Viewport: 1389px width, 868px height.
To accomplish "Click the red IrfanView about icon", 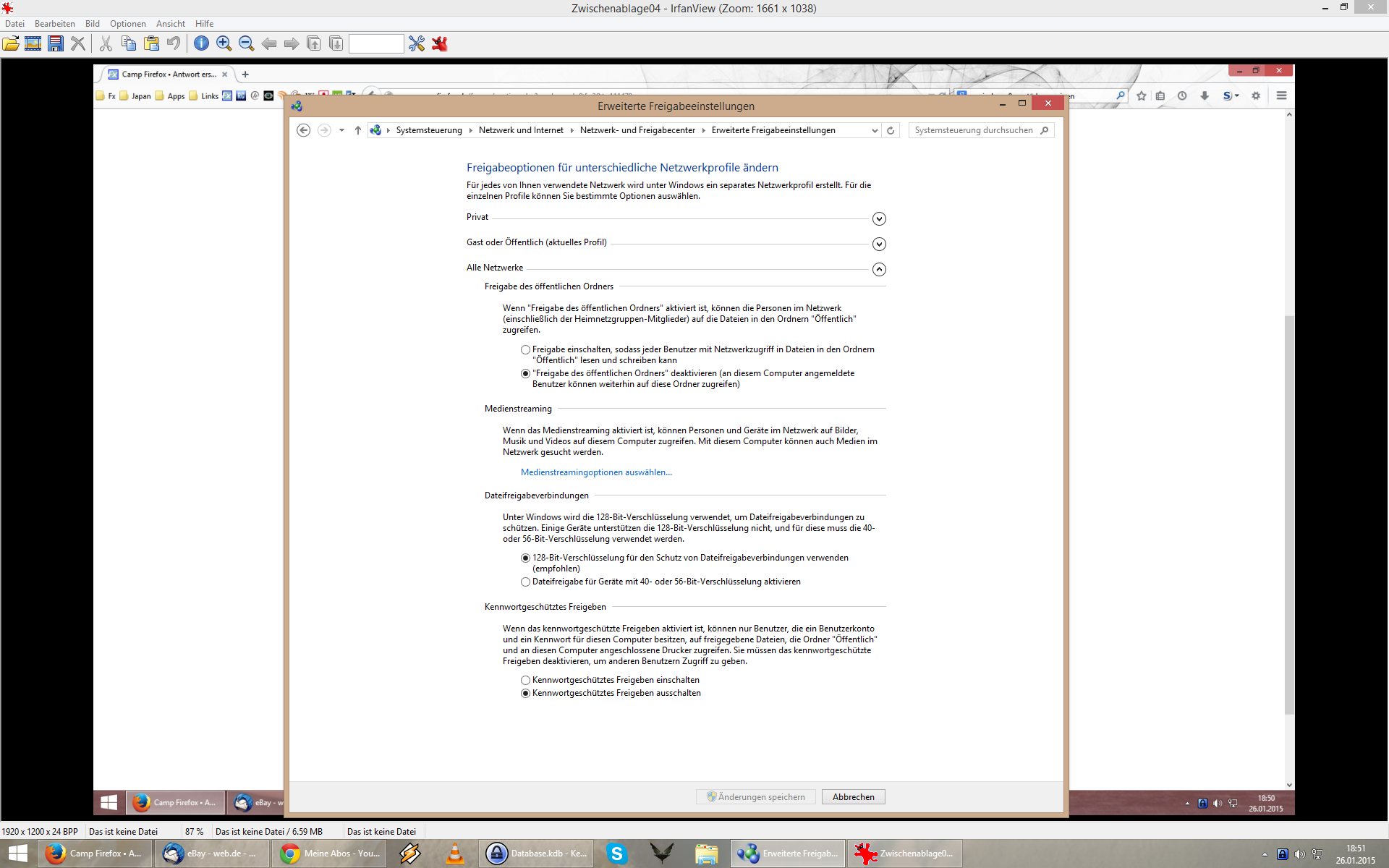I will click(x=439, y=43).
